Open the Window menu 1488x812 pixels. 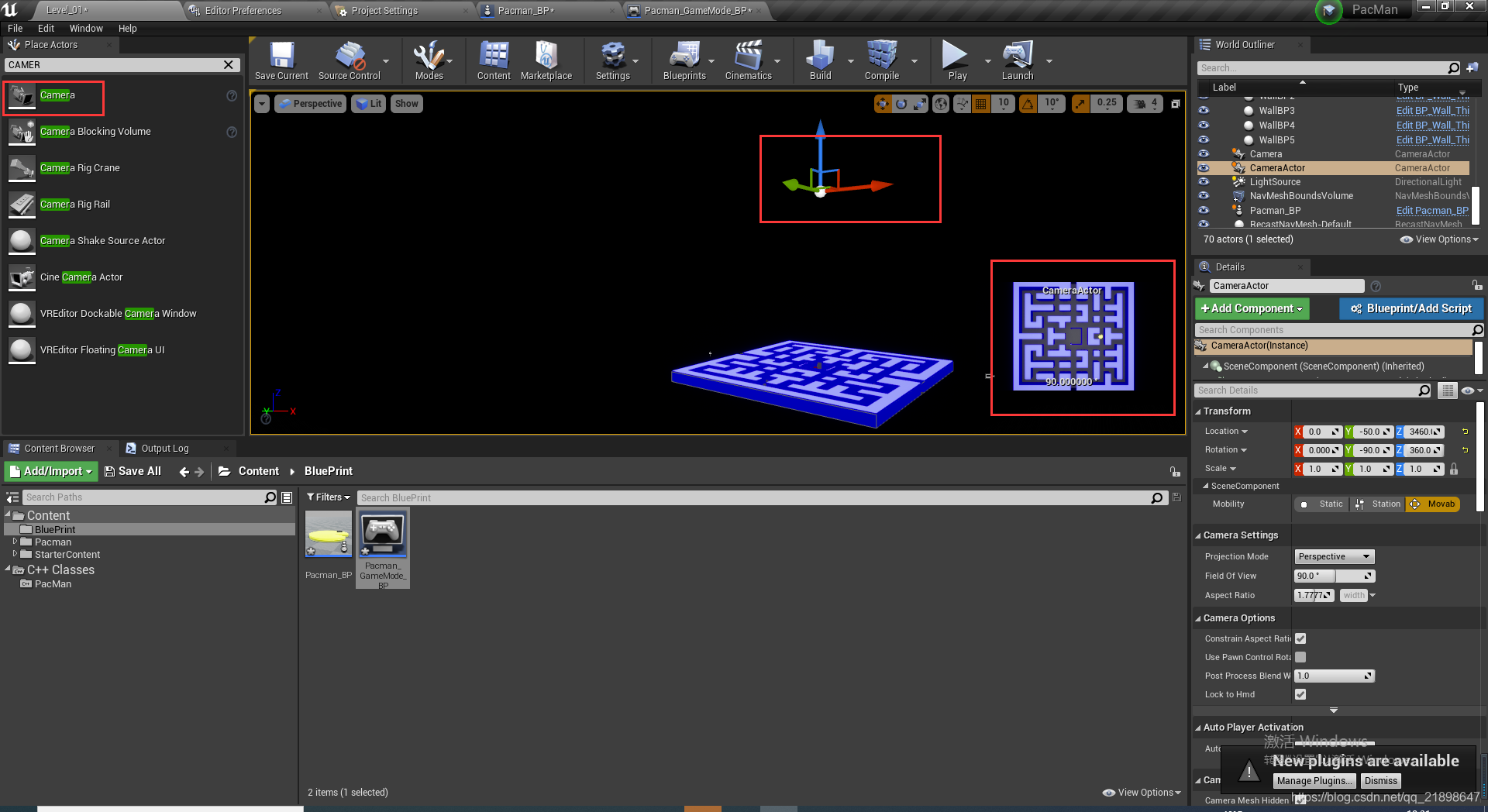pos(86,29)
